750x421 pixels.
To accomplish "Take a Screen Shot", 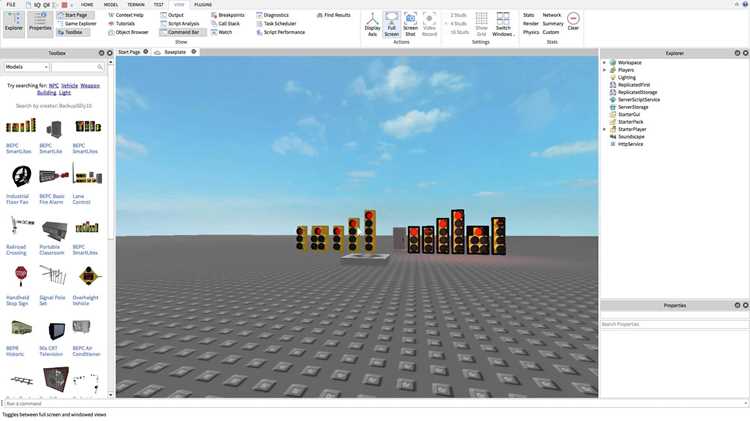I will click(410, 24).
